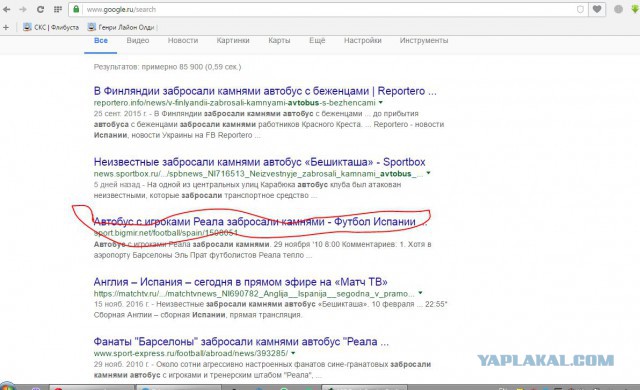Switch to the Картинки search tab

click(233, 41)
